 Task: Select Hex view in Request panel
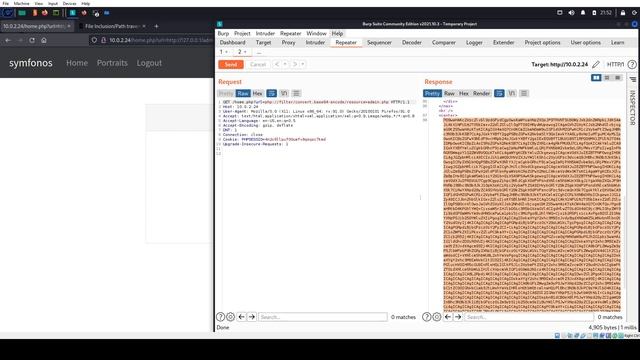click(x=258, y=93)
